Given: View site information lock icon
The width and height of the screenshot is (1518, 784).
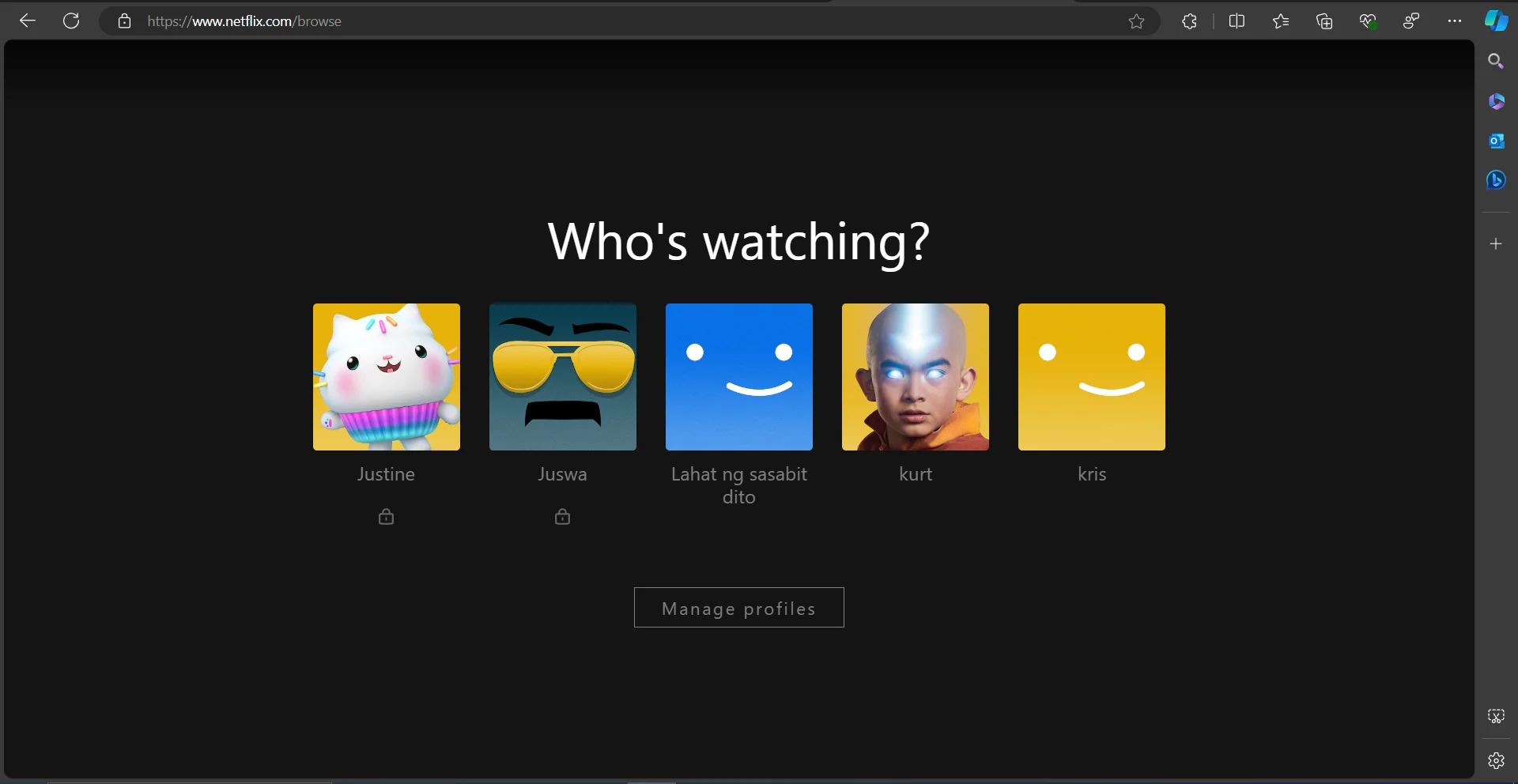Looking at the screenshot, I should tap(124, 21).
